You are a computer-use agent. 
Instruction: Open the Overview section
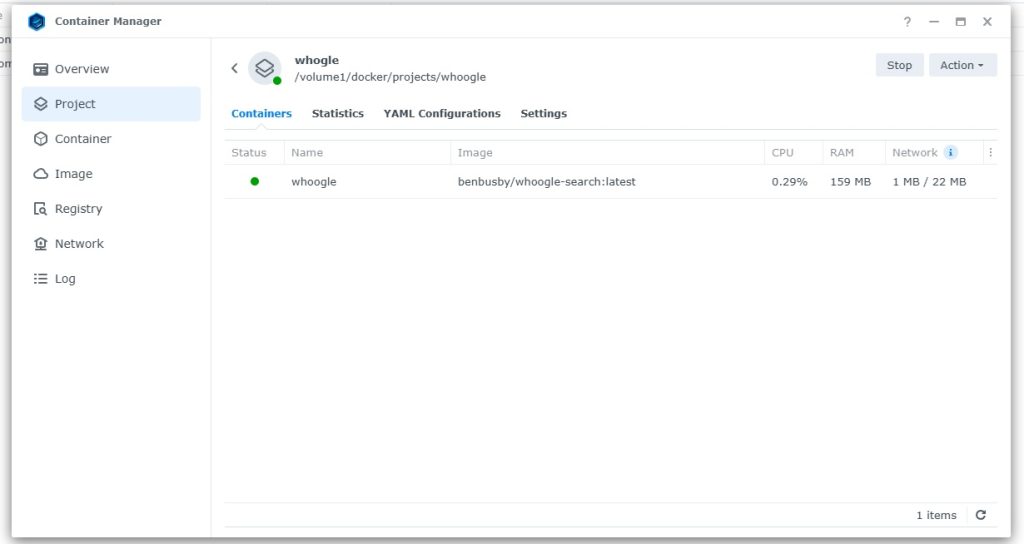111,69
